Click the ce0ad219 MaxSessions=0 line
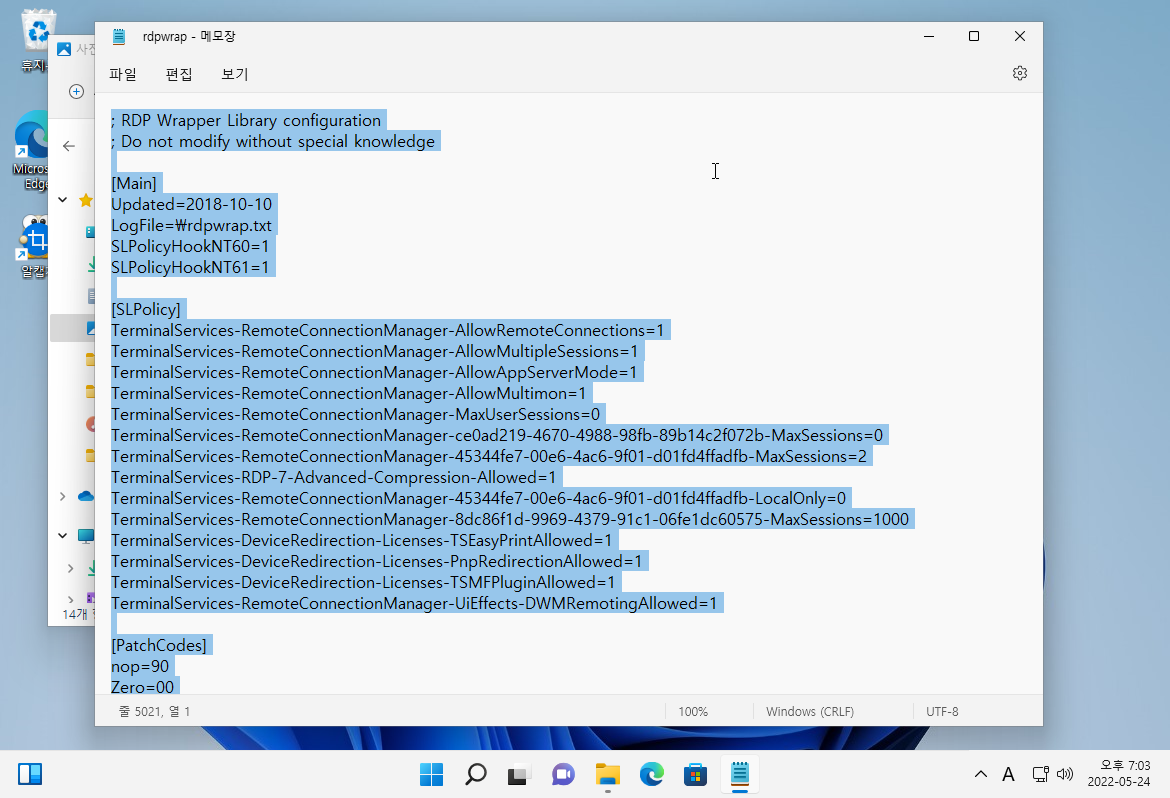This screenshot has height=798, width=1170. point(497,435)
